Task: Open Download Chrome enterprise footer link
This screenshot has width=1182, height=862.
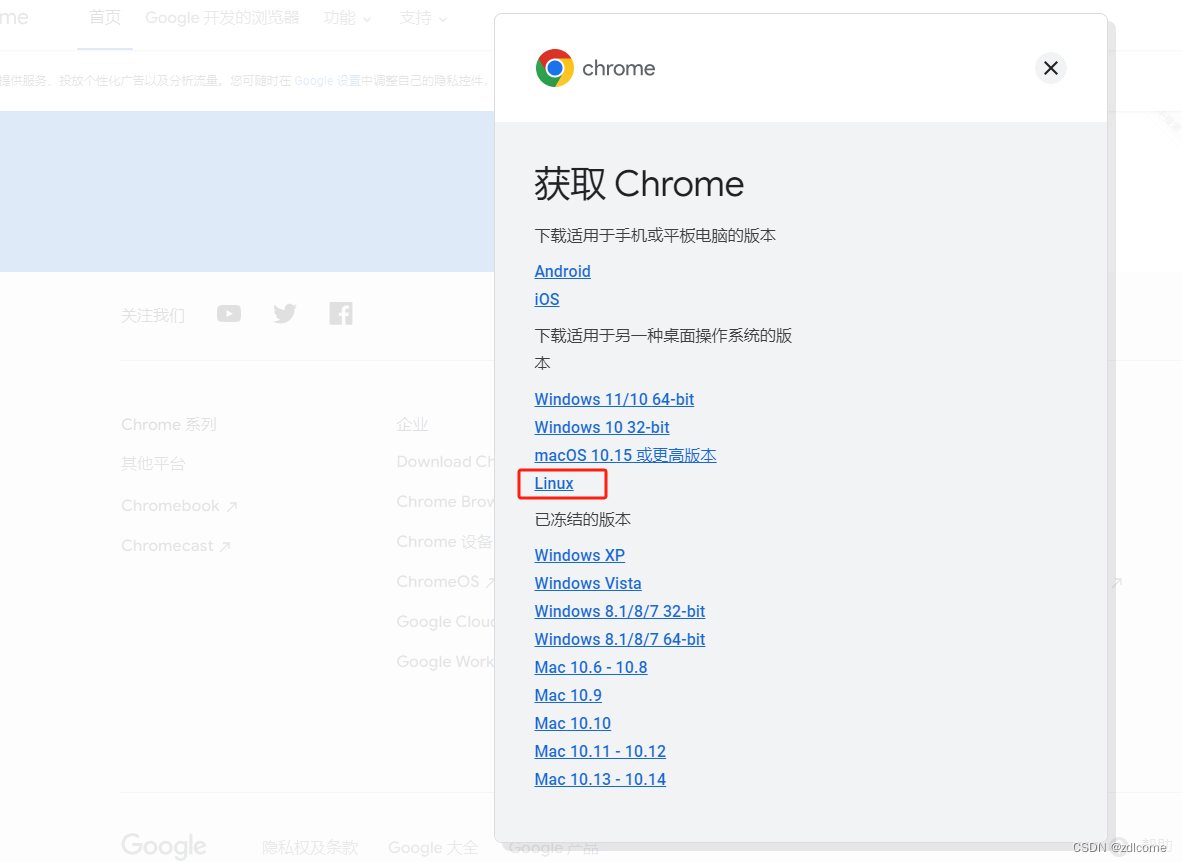Action: click(x=446, y=462)
